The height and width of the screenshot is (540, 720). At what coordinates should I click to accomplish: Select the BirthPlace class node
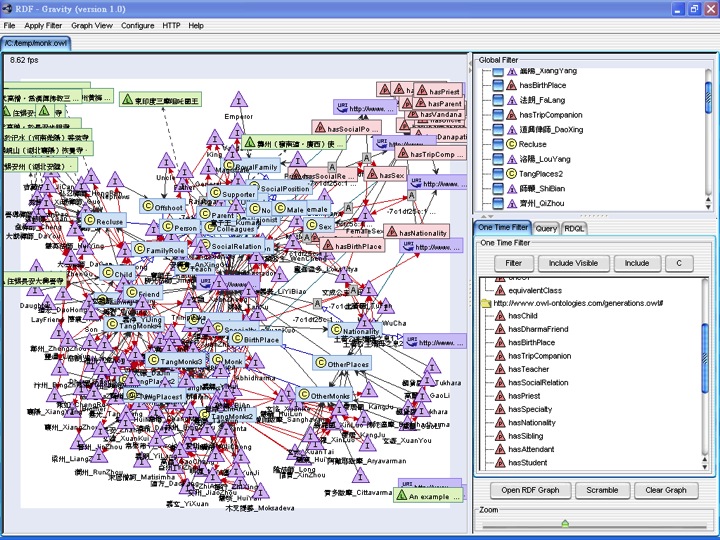tap(256, 339)
